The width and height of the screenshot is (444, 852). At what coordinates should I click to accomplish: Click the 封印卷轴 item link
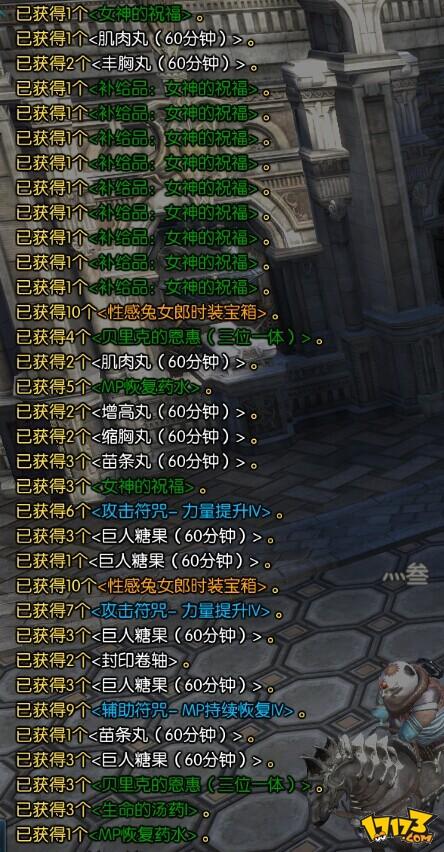[x=135, y=660]
